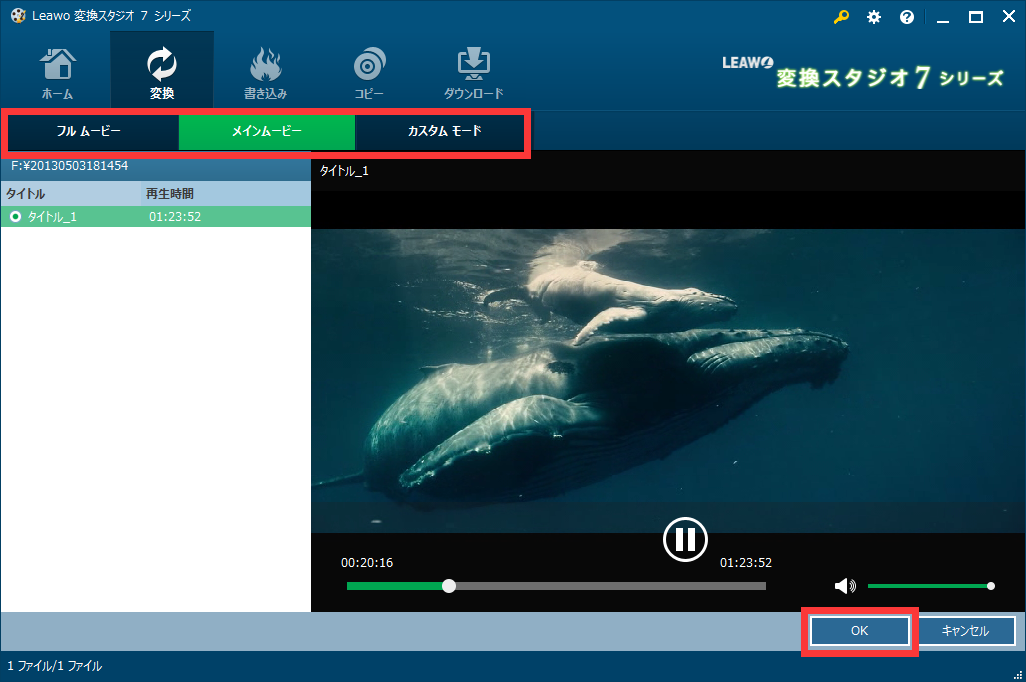Mute audio using the speaker icon
Screen dimensions: 1026x682
(x=845, y=586)
